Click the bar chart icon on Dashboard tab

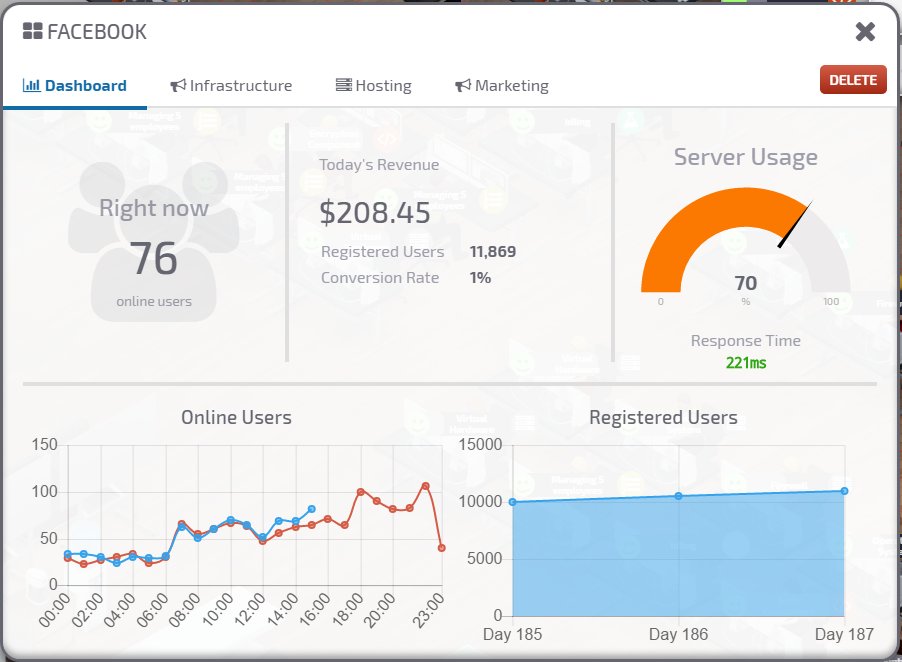click(32, 85)
